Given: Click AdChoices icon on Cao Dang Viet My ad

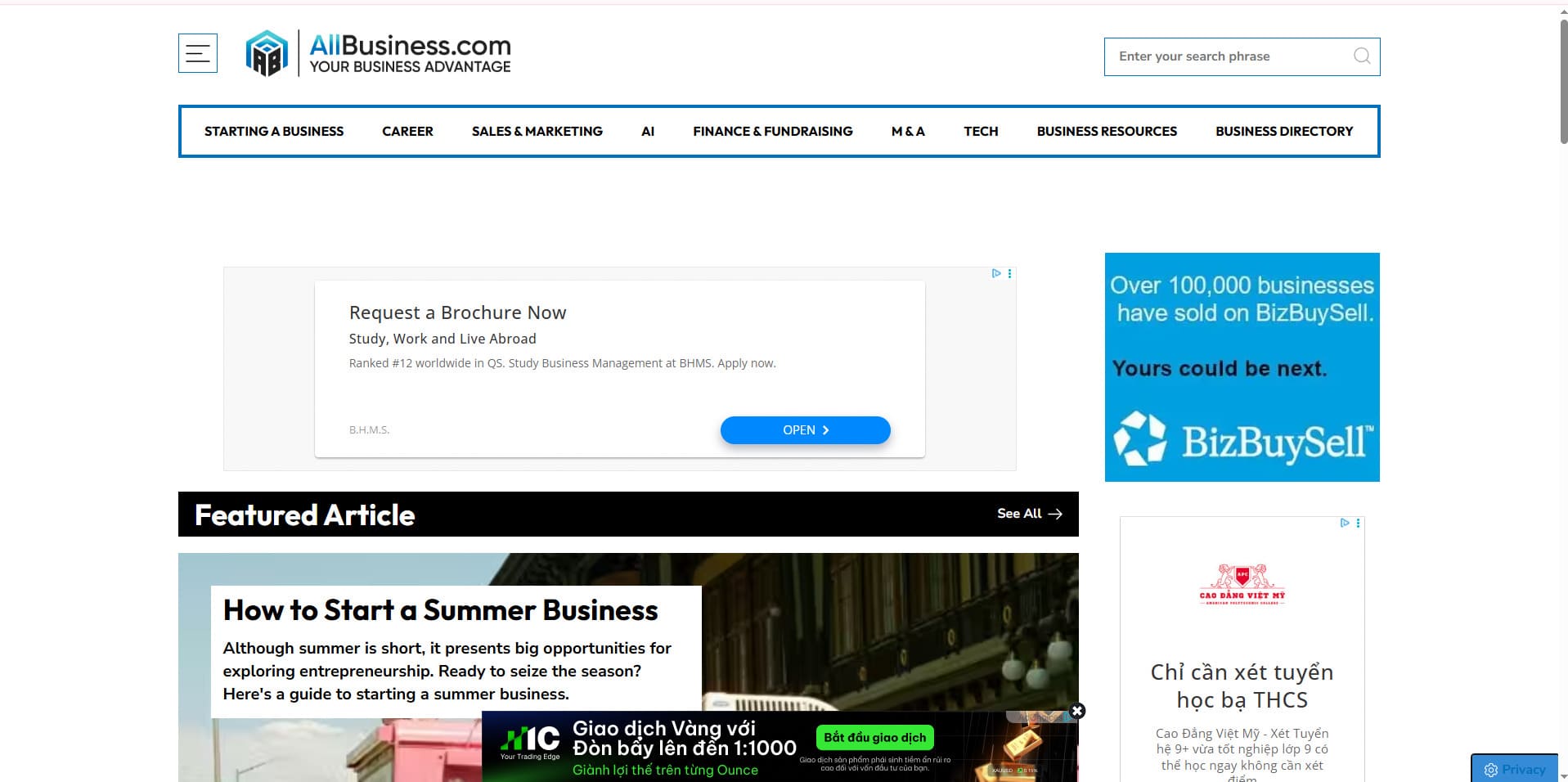Looking at the screenshot, I should coord(1344,523).
